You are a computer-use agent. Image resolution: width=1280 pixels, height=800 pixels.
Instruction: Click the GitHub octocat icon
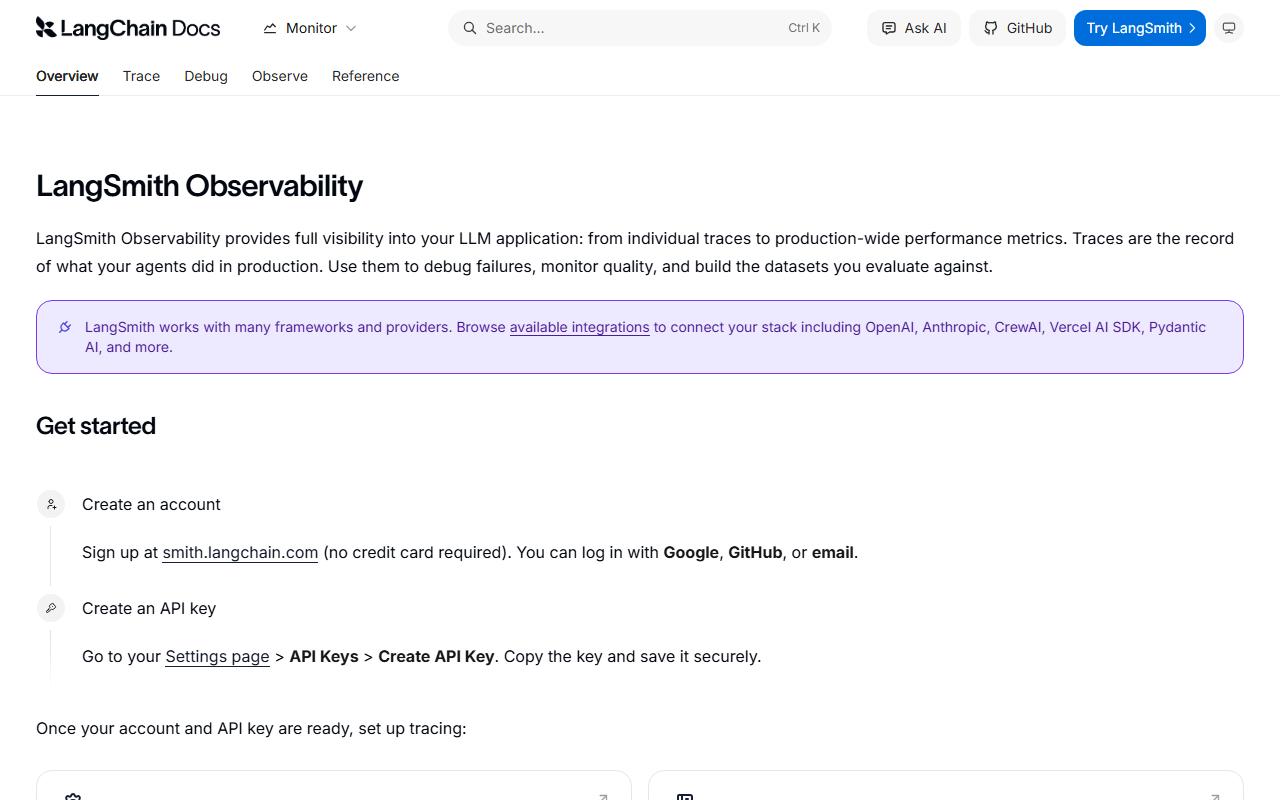click(991, 28)
